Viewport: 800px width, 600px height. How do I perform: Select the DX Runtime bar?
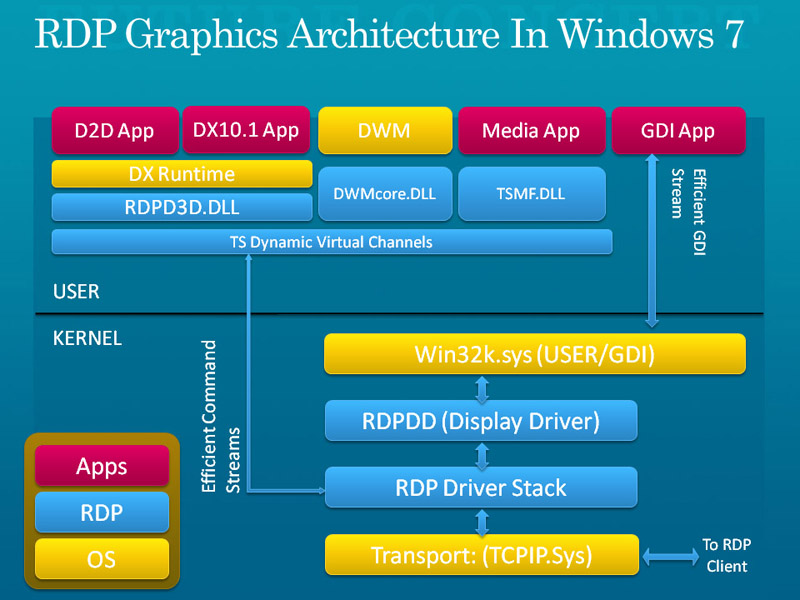pos(182,174)
